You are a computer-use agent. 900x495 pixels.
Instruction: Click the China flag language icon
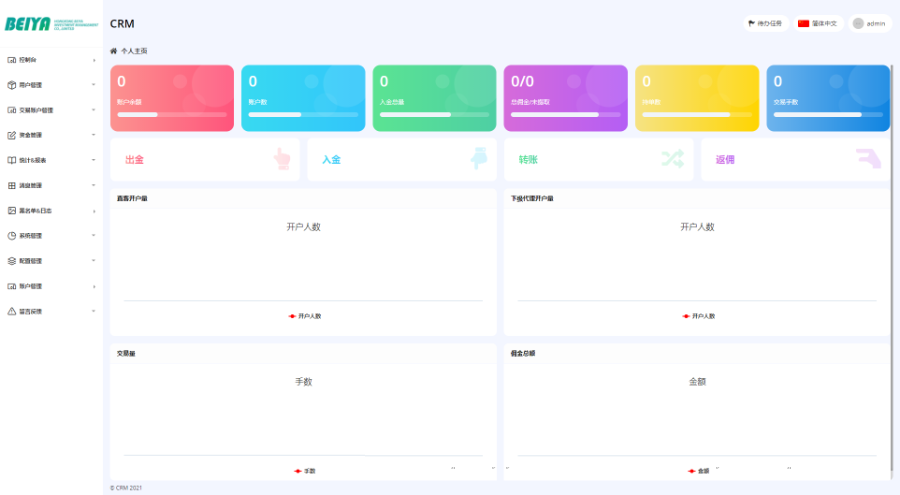803,23
